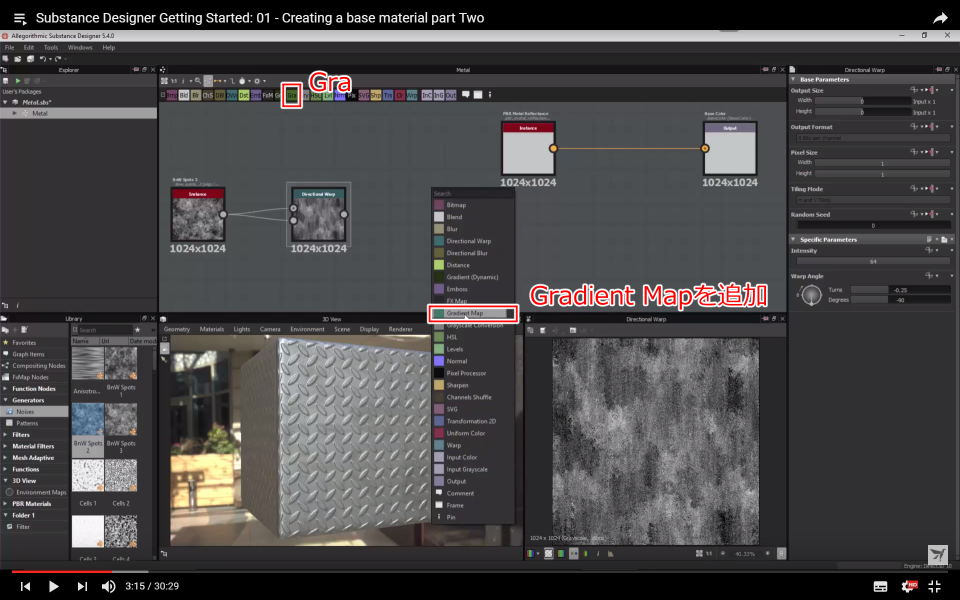Toggle favorites star filter in Library search
This screenshot has height=600, width=960.
[x=138, y=330]
